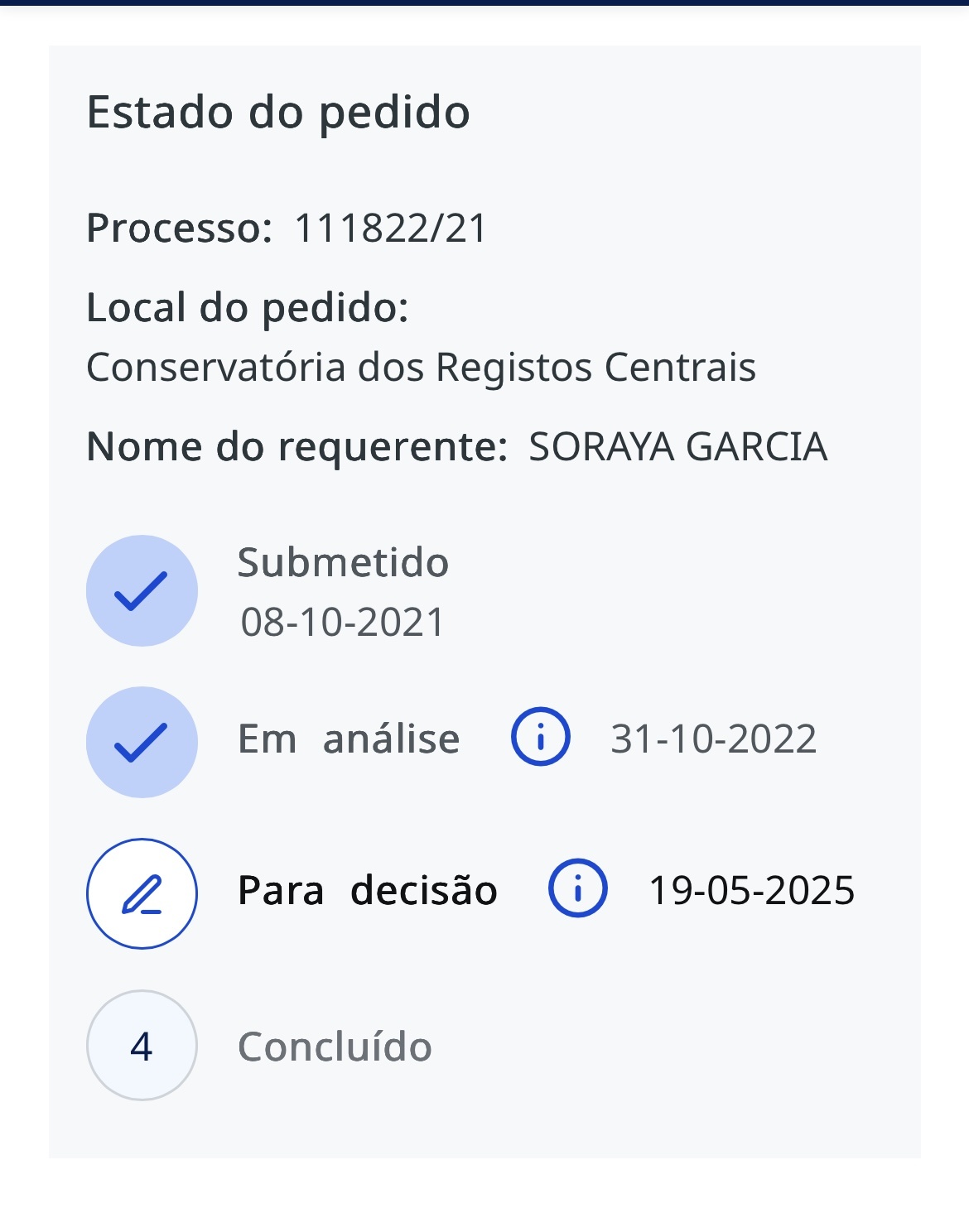
Task: Click the Estado do pedido heading
Action: click(278, 113)
